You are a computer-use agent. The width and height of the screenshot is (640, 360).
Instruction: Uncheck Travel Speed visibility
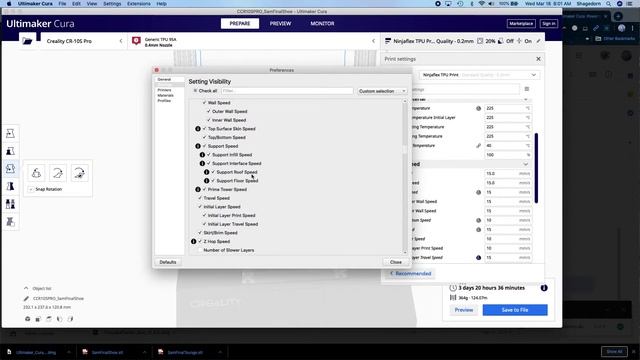[x=200, y=198]
